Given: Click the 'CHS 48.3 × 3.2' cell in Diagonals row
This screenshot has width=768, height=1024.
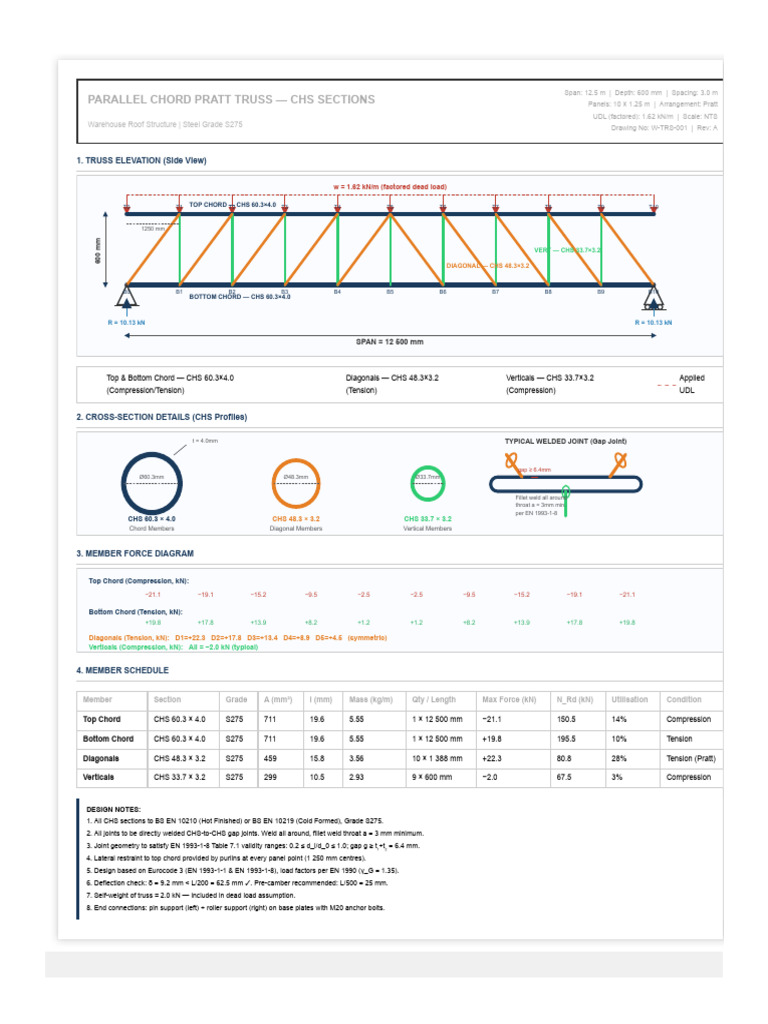Looking at the screenshot, I should point(180,758).
